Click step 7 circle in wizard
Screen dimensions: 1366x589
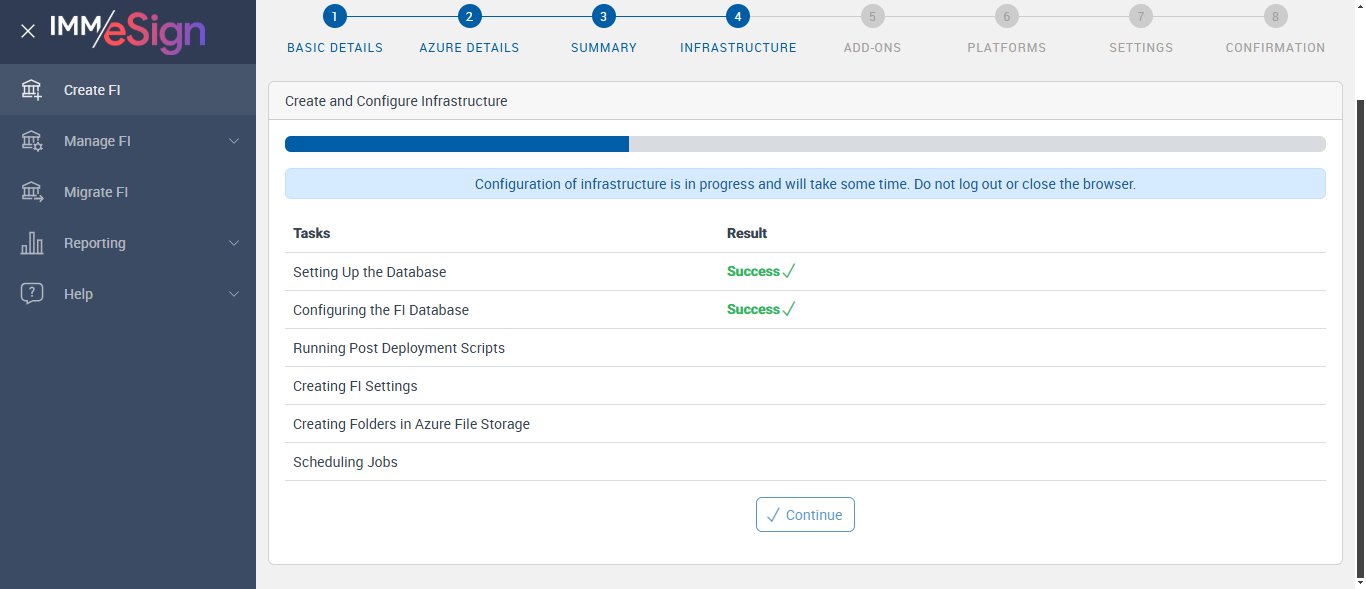tap(1141, 16)
